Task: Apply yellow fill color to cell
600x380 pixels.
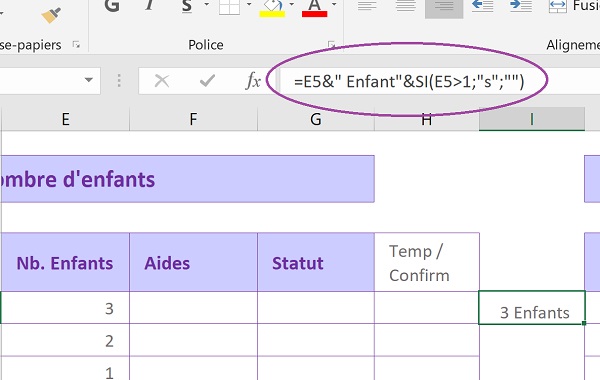Action: (x=272, y=8)
